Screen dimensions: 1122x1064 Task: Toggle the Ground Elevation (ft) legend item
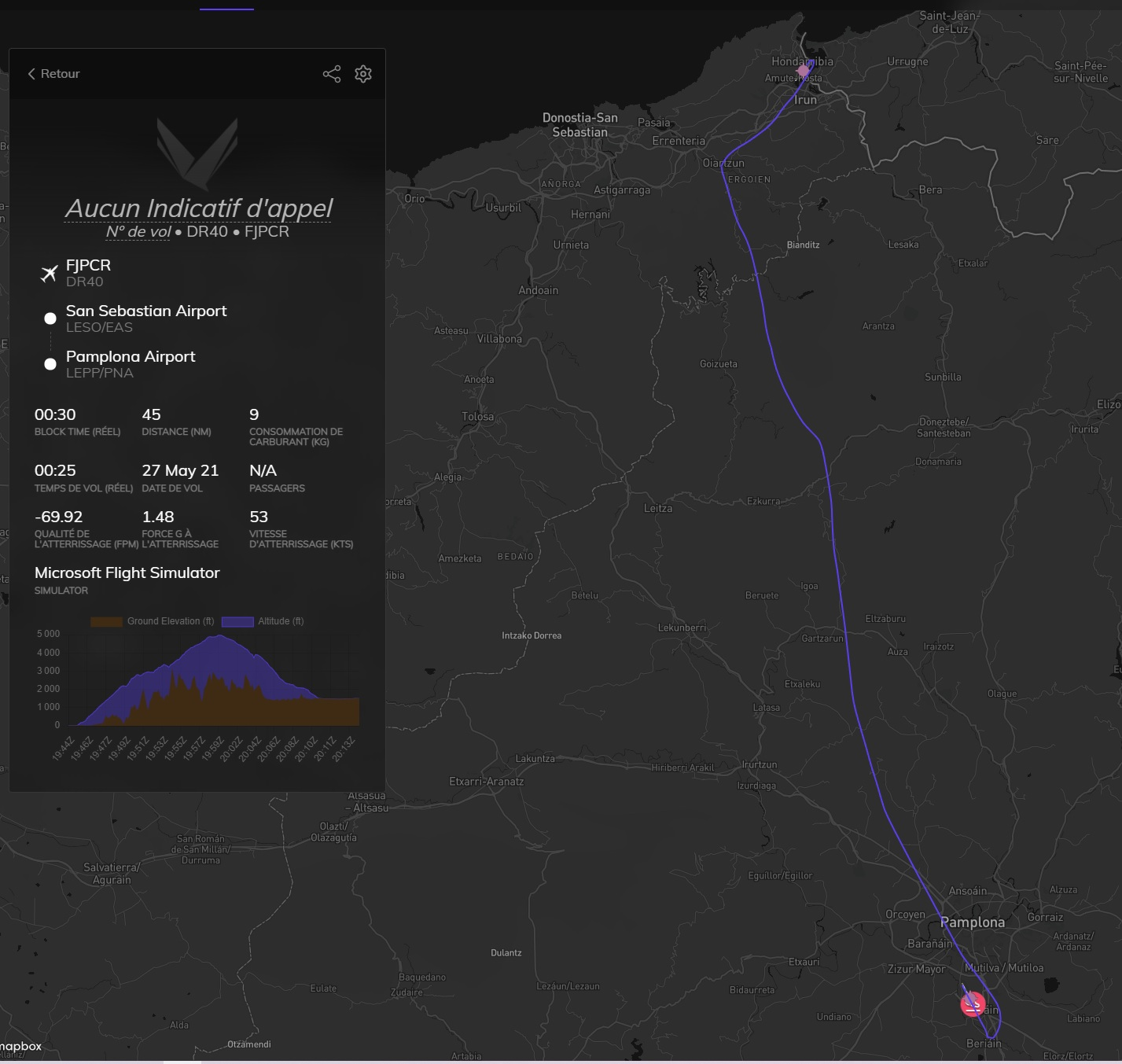[x=153, y=621]
